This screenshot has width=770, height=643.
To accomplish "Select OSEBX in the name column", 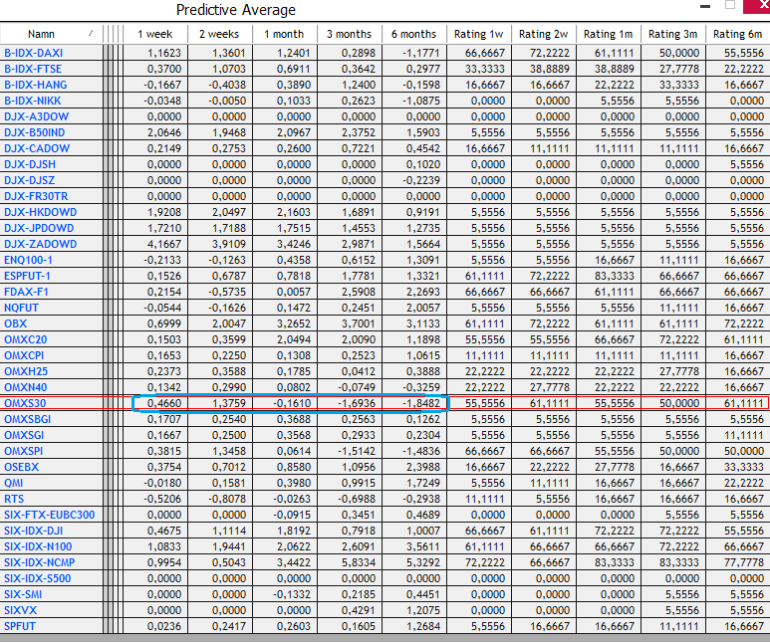I will pyautogui.click(x=22, y=467).
